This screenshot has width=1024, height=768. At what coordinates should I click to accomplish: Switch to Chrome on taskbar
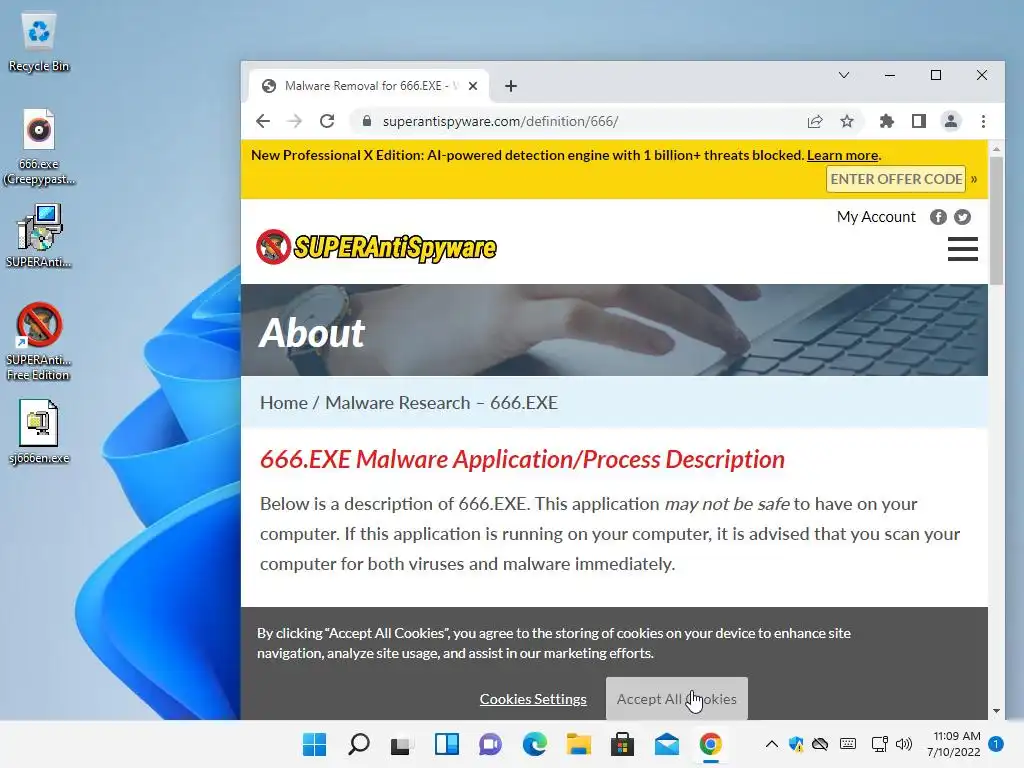pos(711,744)
